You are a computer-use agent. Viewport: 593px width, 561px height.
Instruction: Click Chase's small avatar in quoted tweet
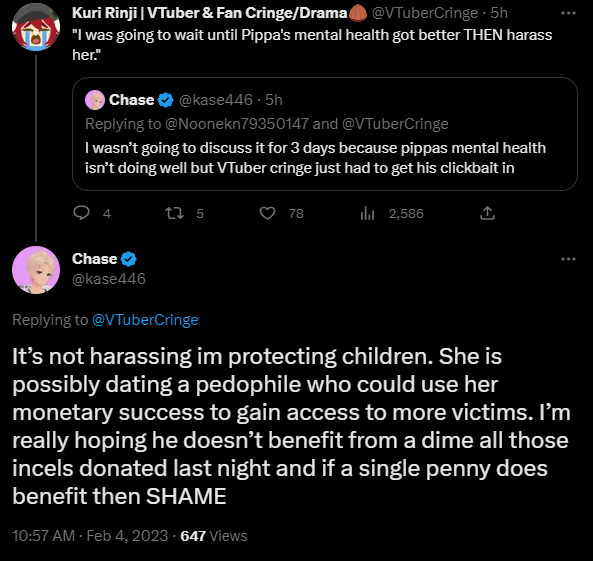95,100
